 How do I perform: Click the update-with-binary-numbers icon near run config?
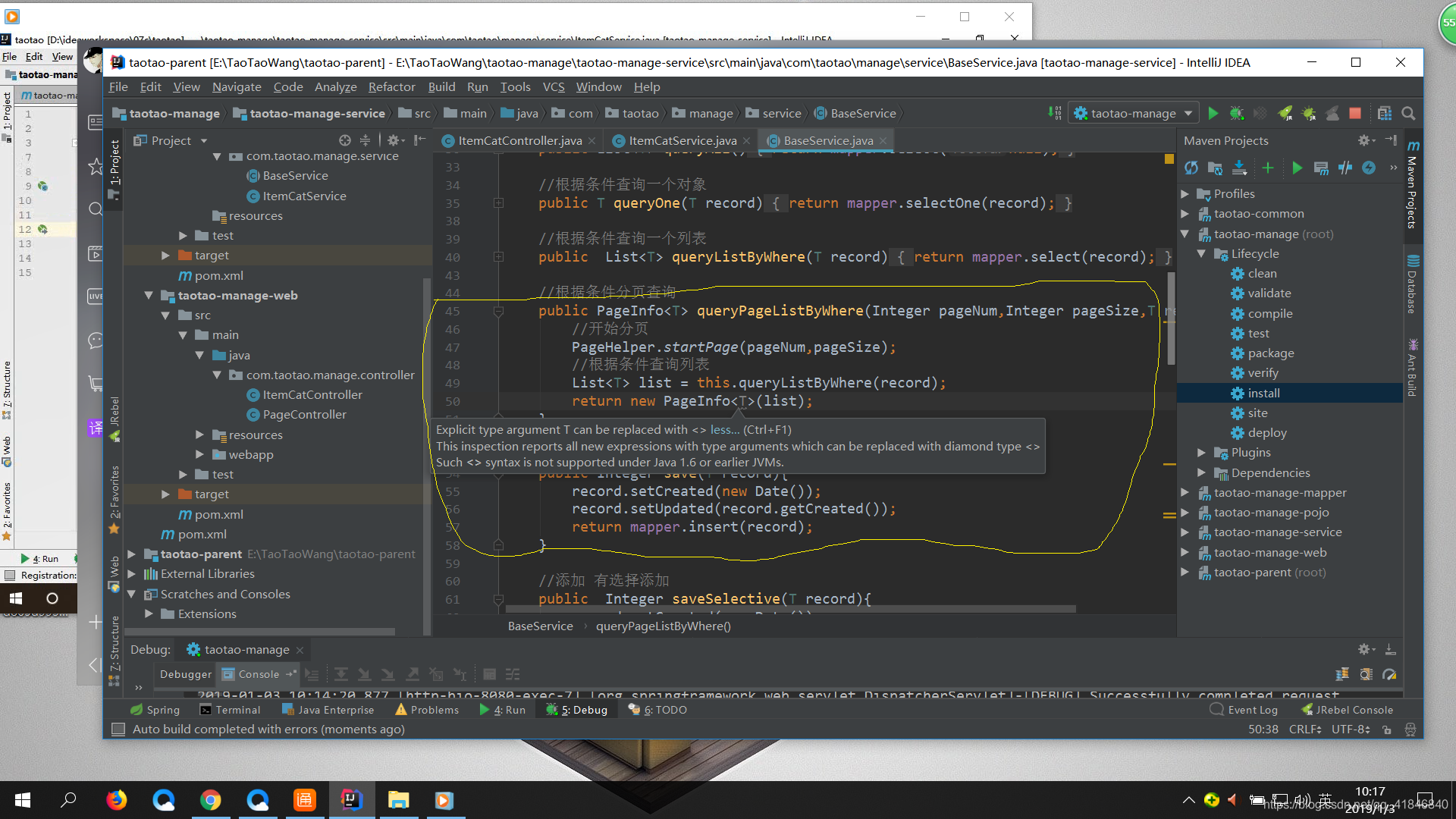click(x=1055, y=113)
